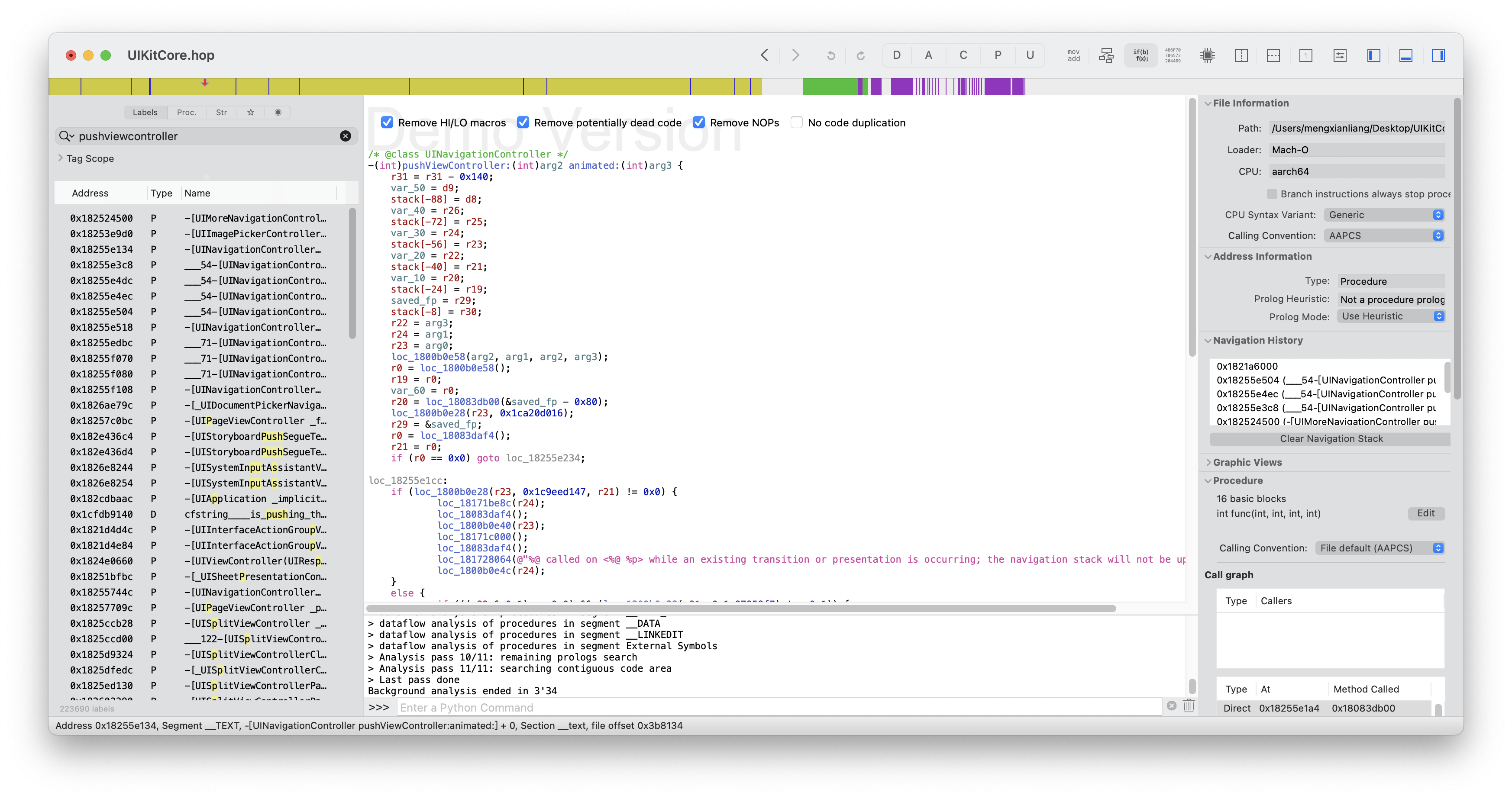Image resolution: width=1512 pixels, height=799 pixels.
Task: Mark selection as Procedure with P button
Action: click(997, 55)
